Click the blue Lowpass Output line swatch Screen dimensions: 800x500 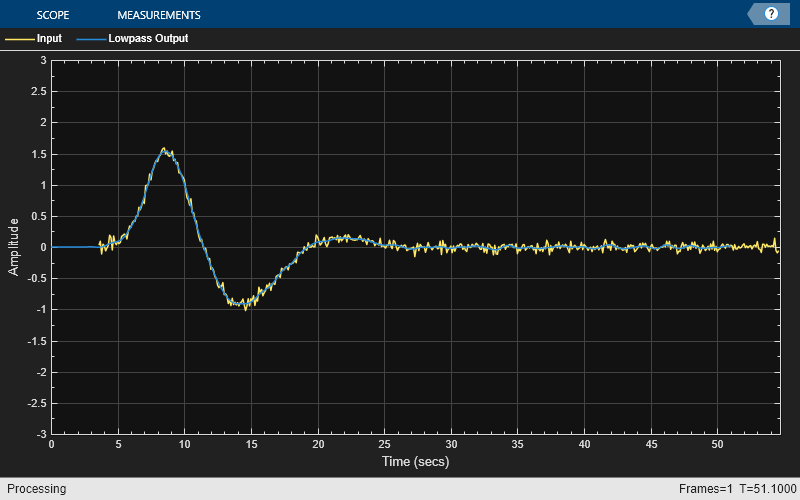(x=90, y=39)
